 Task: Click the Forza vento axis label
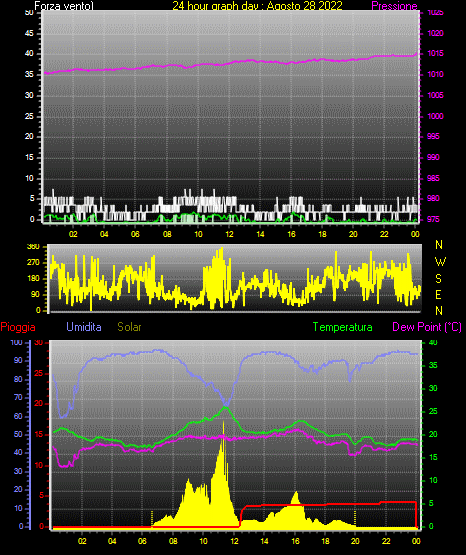pos(64,6)
